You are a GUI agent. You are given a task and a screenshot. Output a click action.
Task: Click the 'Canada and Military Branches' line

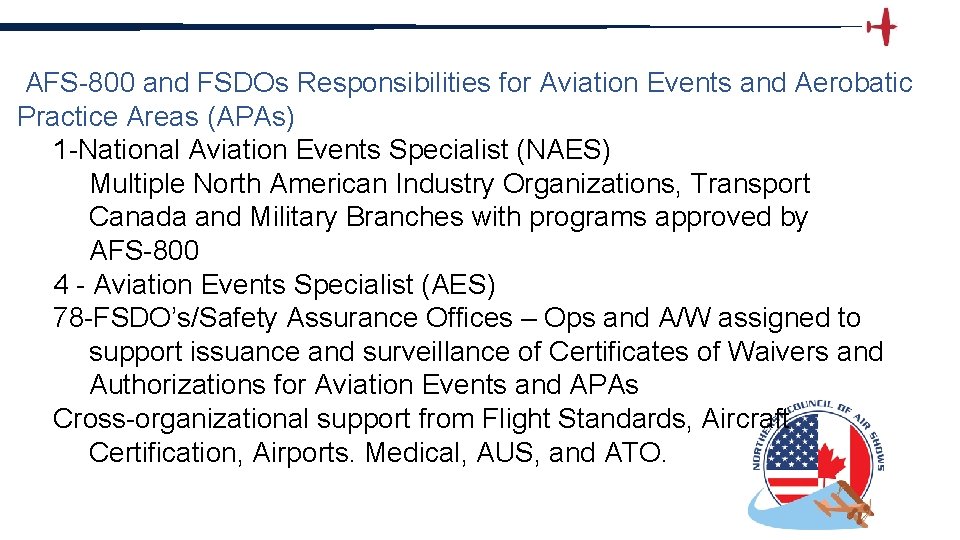tap(449, 217)
